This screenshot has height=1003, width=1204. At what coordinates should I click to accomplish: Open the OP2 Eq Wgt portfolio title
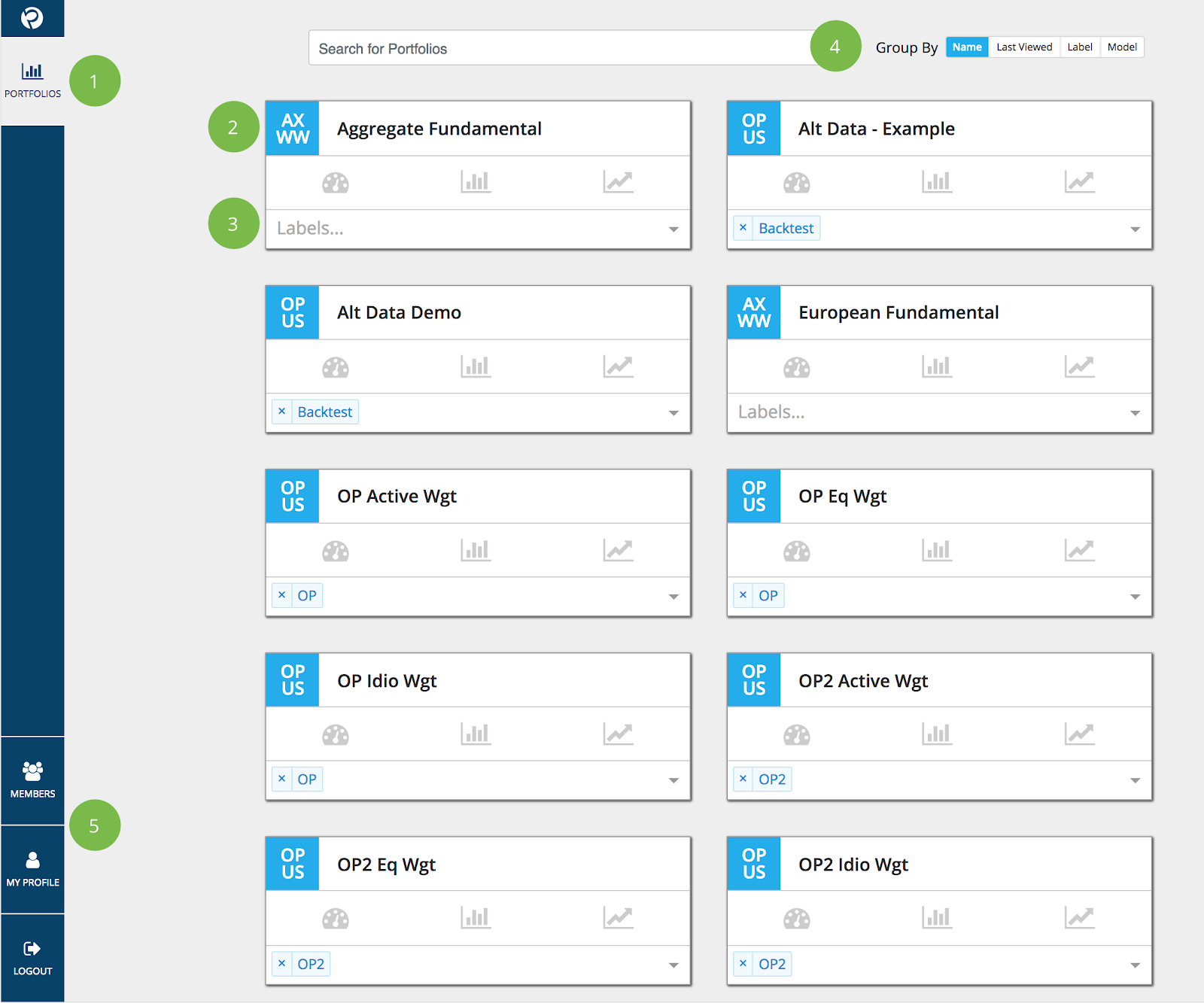point(387,865)
